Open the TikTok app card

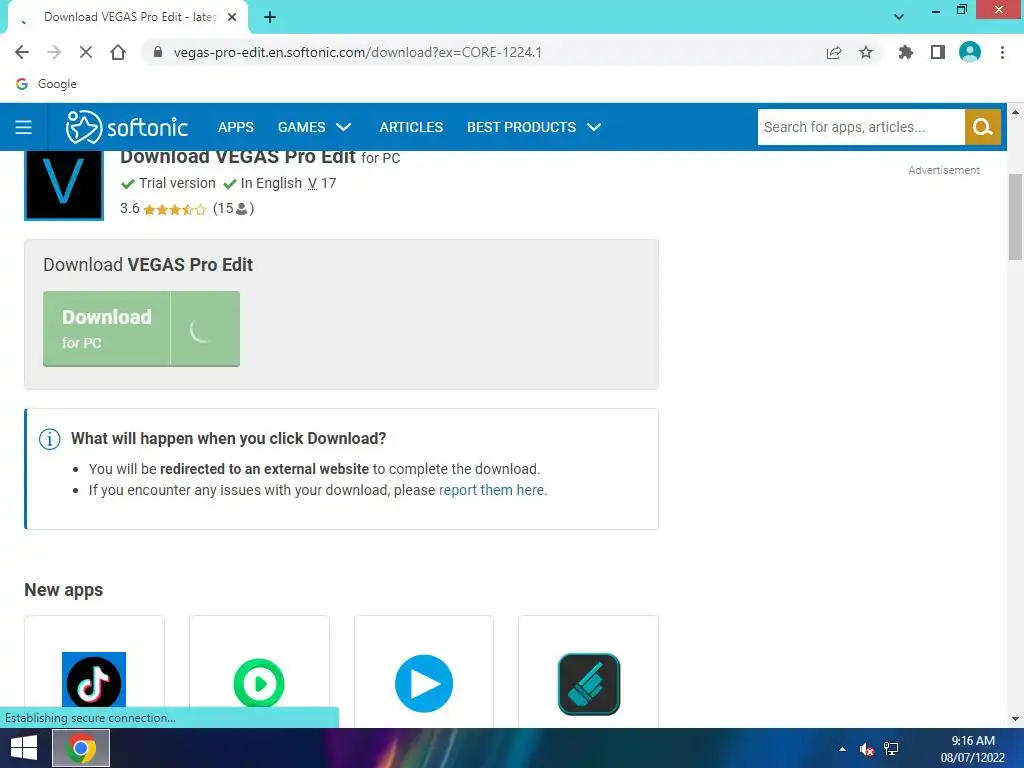click(x=94, y=671)
